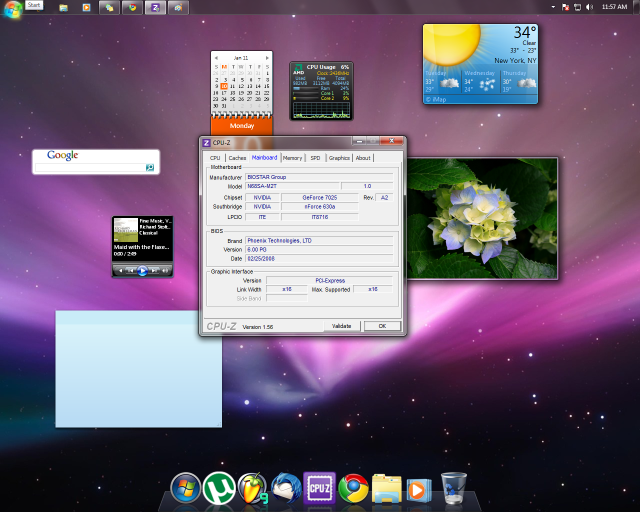Launch Google Chrome from the dock
The height and width of the screenshot is (512, 640).
353,488
